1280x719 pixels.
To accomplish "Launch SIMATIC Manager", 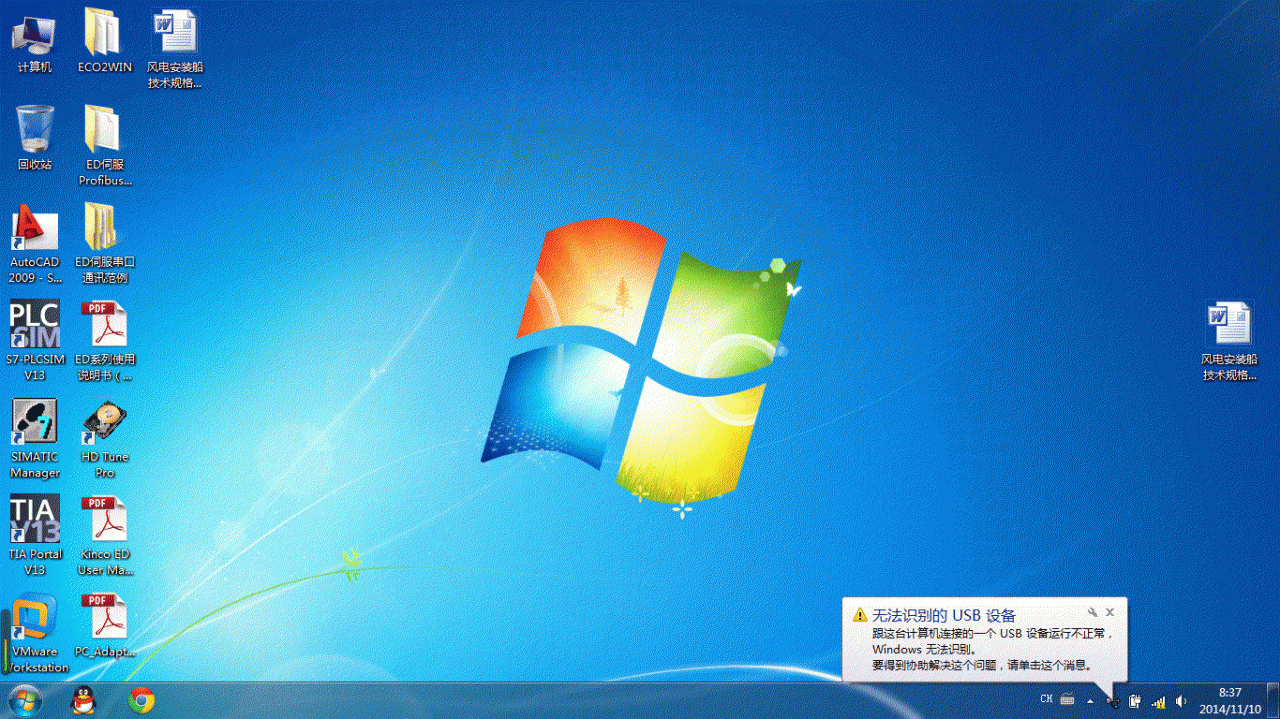I will point(34,439).
